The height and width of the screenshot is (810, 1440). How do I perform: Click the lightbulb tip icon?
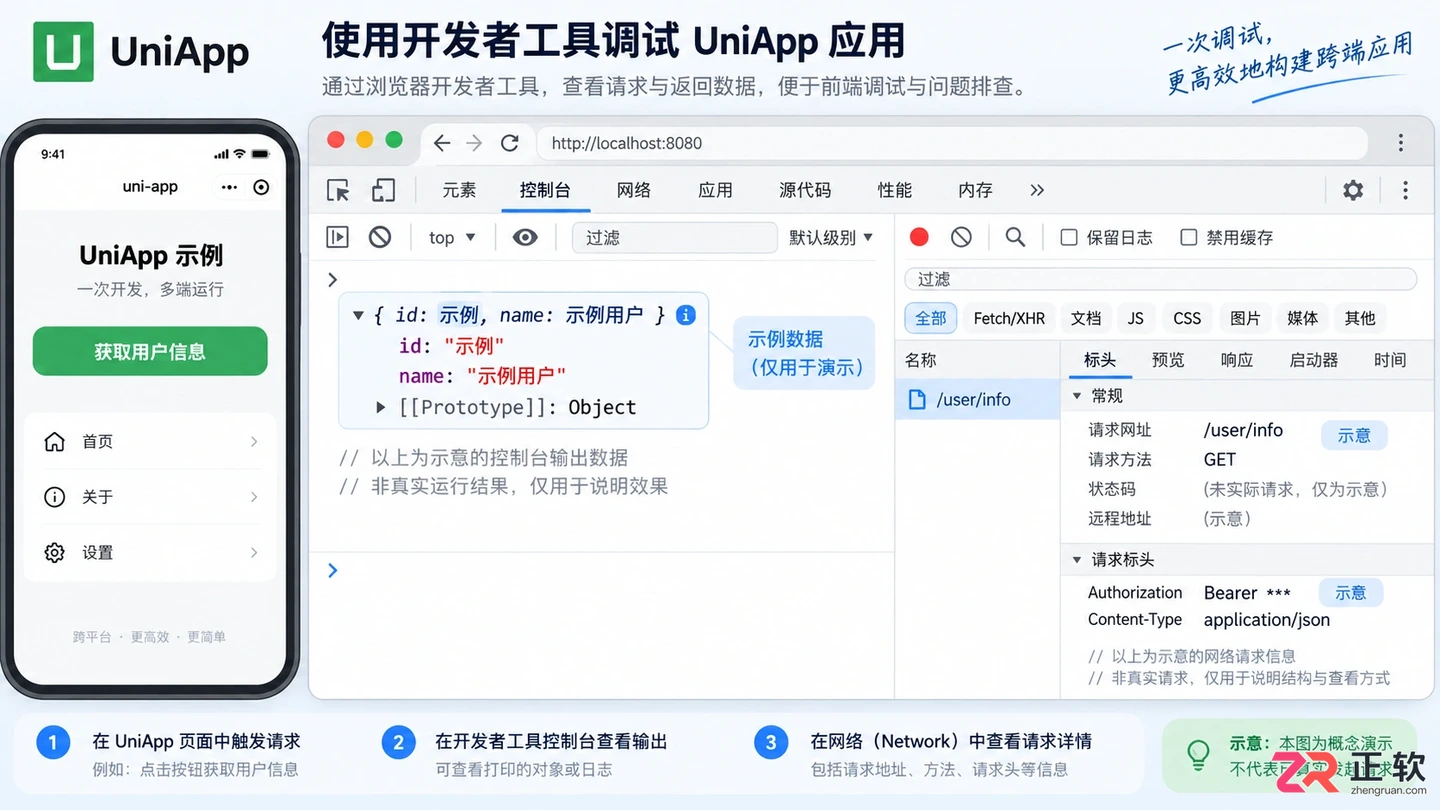tap(1197, 753)
